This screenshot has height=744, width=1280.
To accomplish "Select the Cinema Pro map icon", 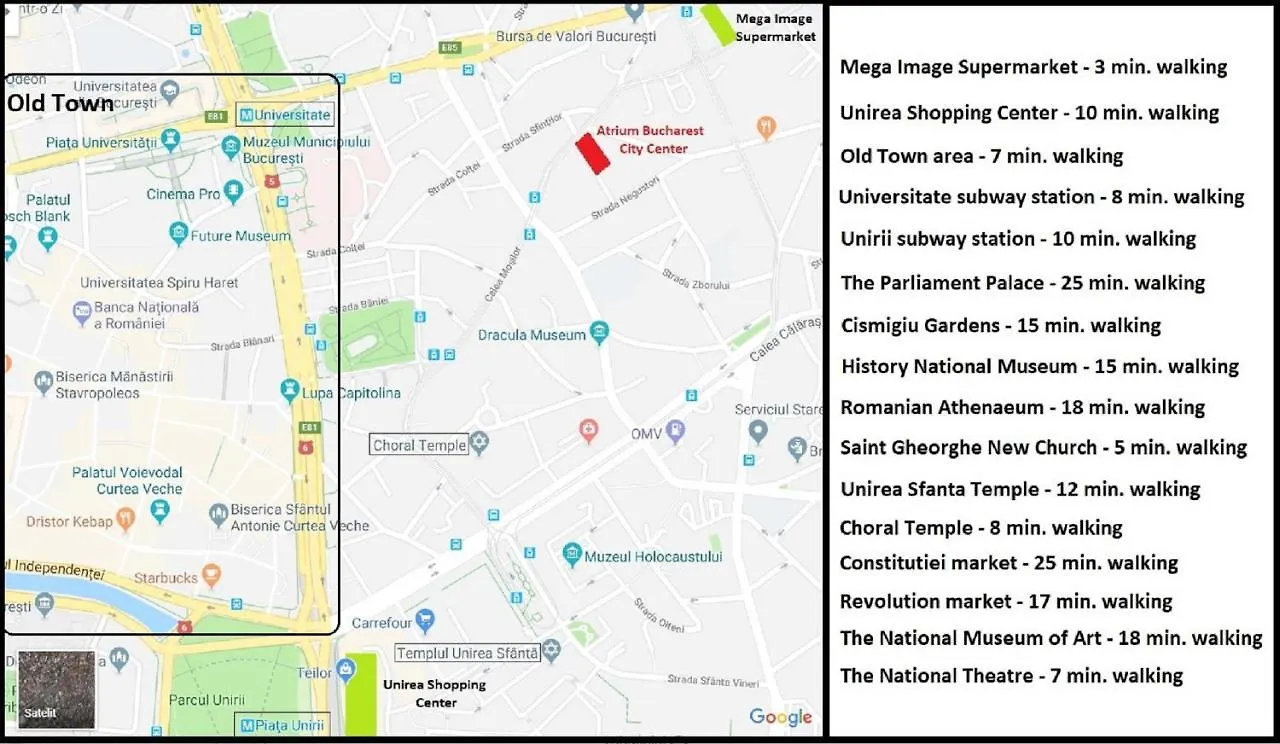I will pos(233,192).
